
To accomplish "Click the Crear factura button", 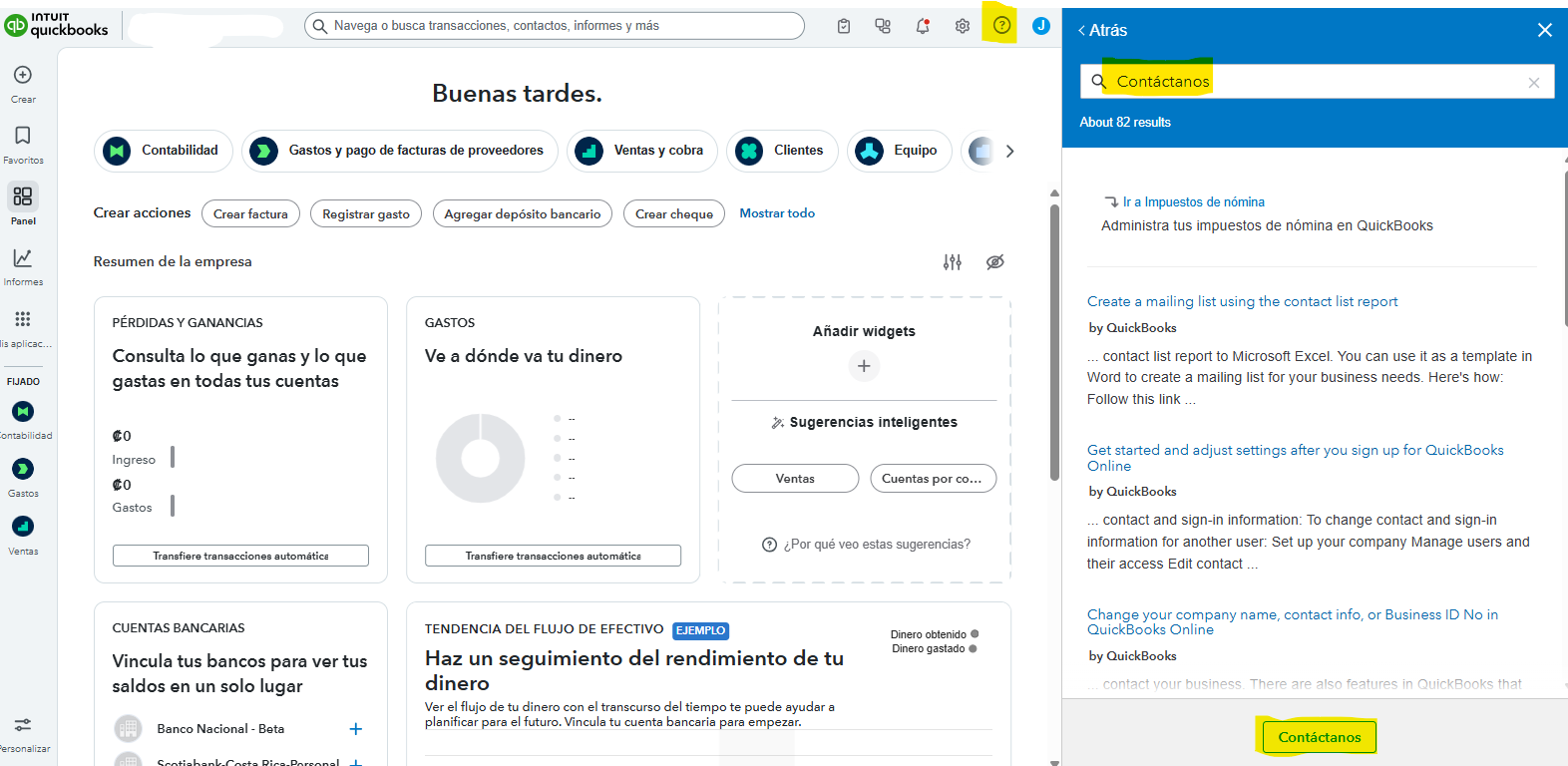I will pos(250,213).
